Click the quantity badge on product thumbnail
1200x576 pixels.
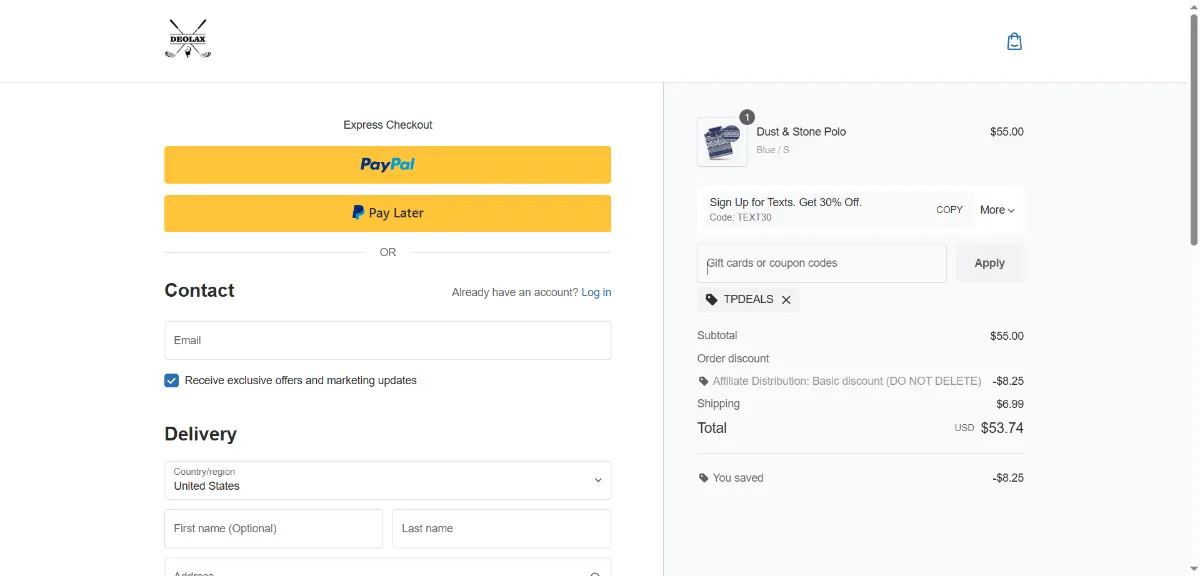(747, 117)
